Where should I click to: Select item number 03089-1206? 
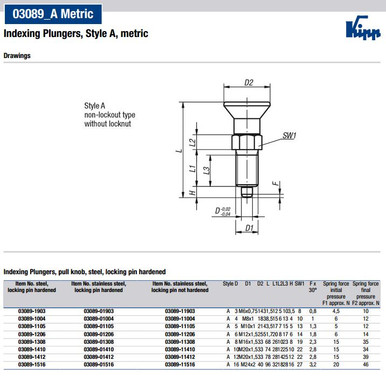pyautogui.click(x=32, y=334)
